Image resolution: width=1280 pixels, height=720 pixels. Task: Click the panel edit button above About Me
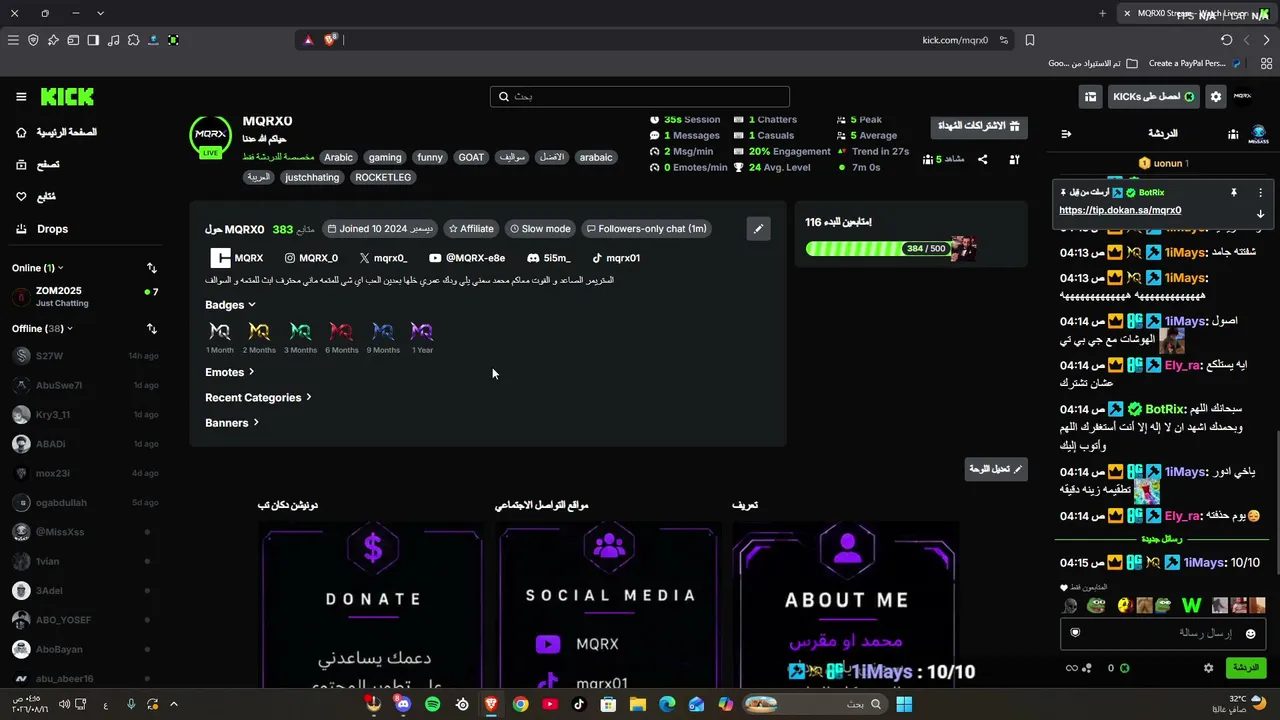click(x=996, y=469)
